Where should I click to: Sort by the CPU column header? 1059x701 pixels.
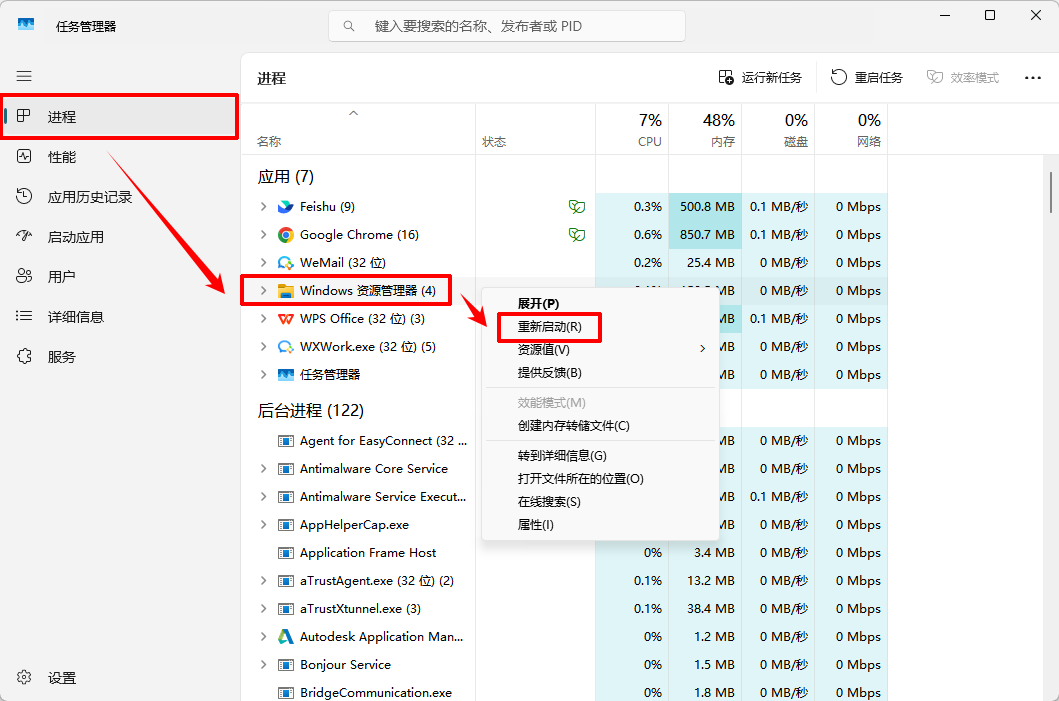click(x=632, y=130)
